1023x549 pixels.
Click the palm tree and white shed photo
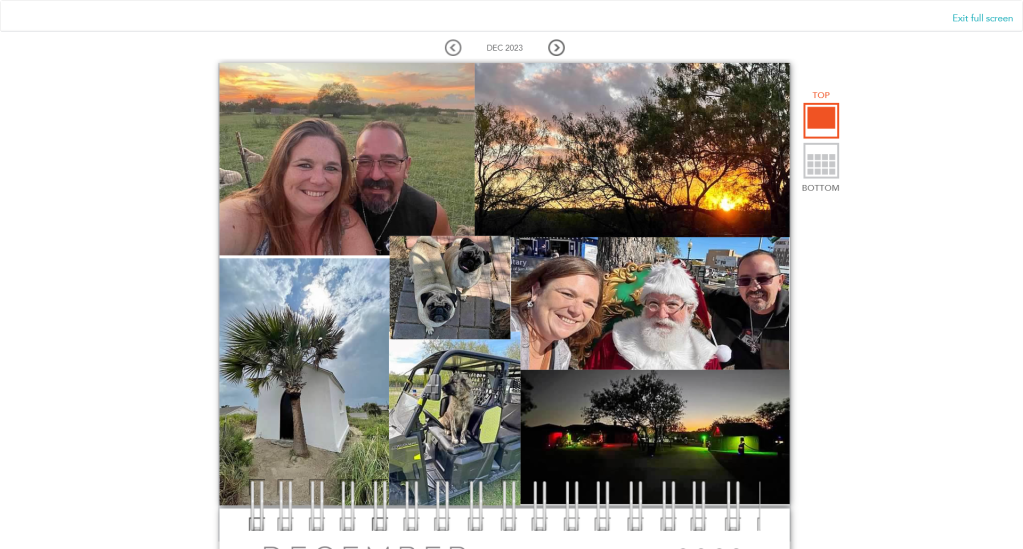click(303, 380)
